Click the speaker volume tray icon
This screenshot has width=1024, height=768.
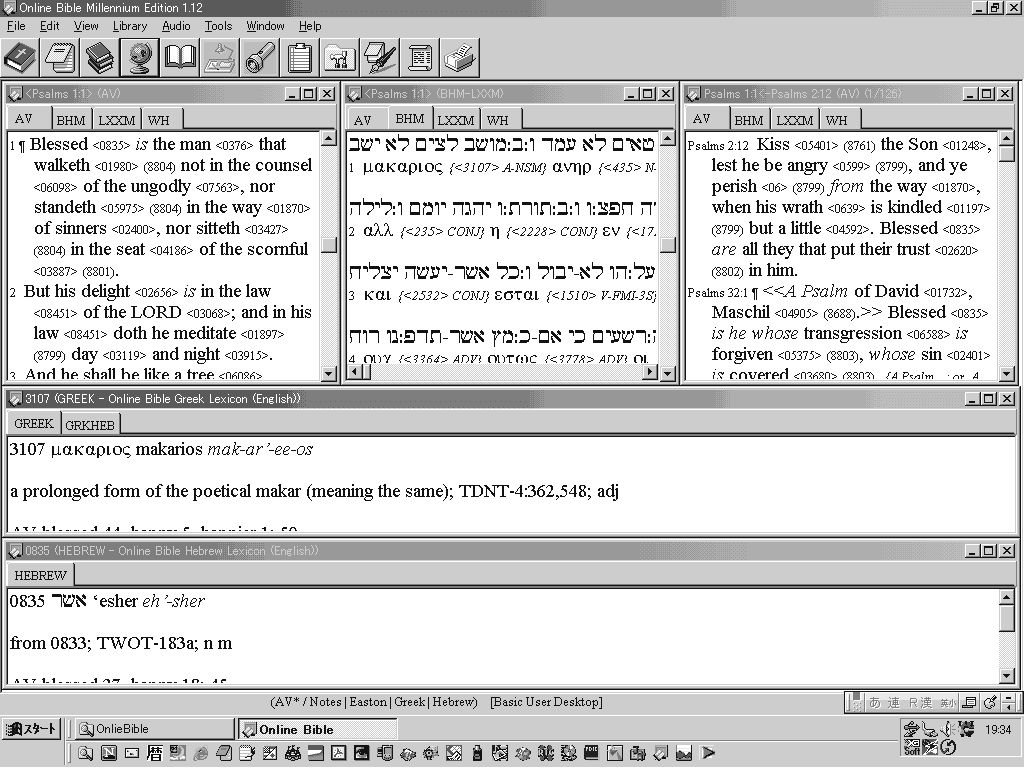point(948,728)
